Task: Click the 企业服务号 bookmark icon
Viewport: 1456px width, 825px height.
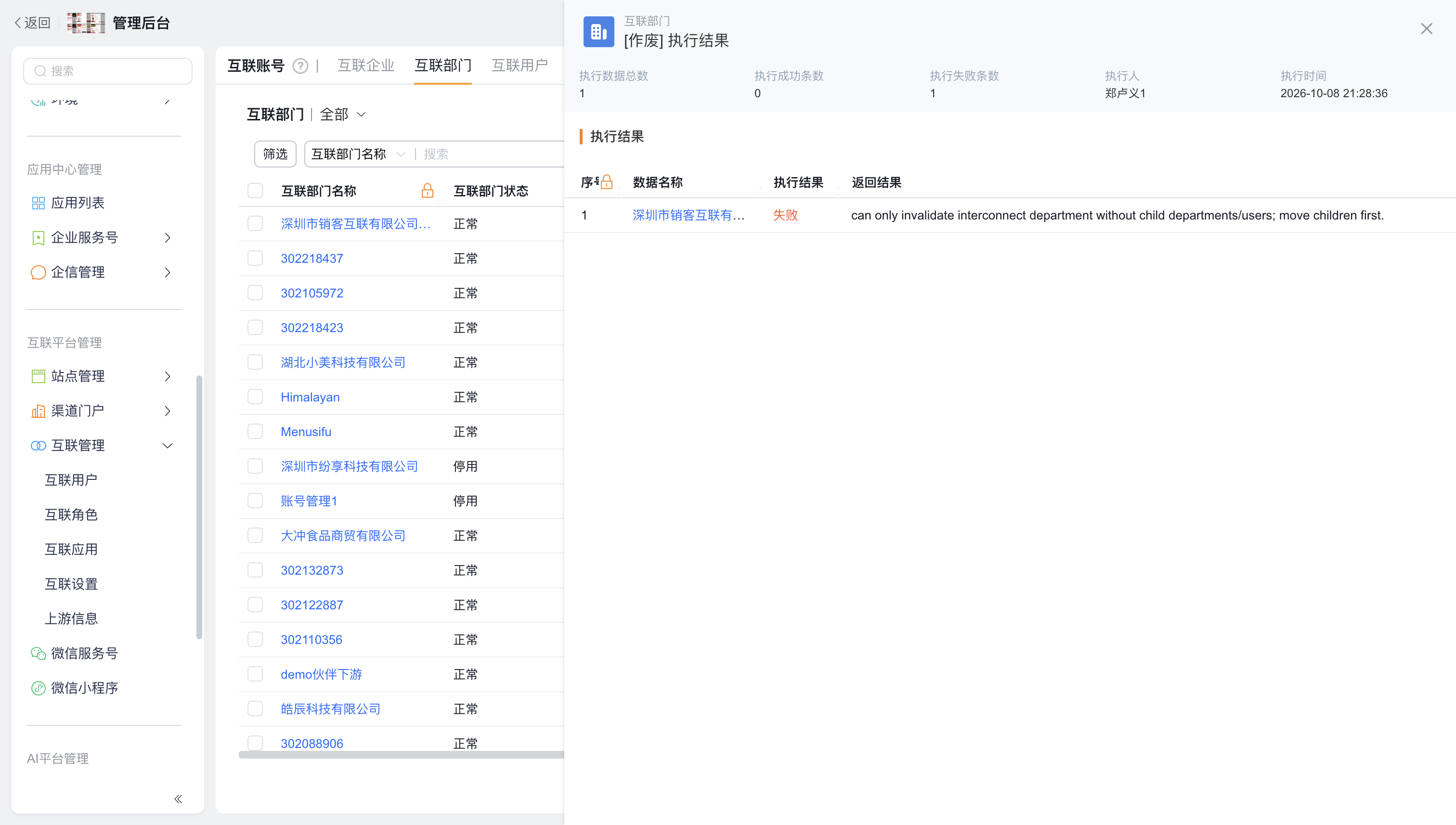Action: 38,237
